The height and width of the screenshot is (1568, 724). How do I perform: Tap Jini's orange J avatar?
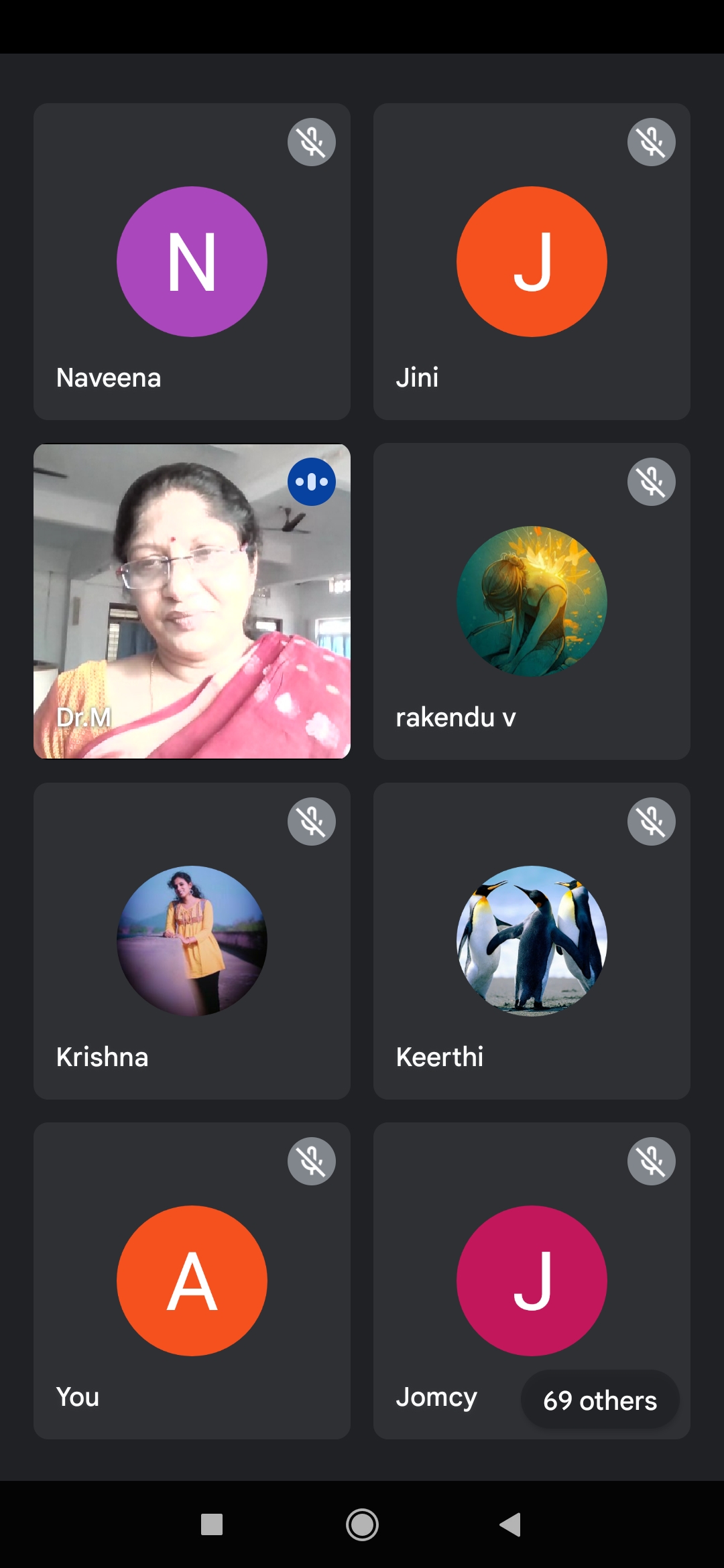pos(532,261)
